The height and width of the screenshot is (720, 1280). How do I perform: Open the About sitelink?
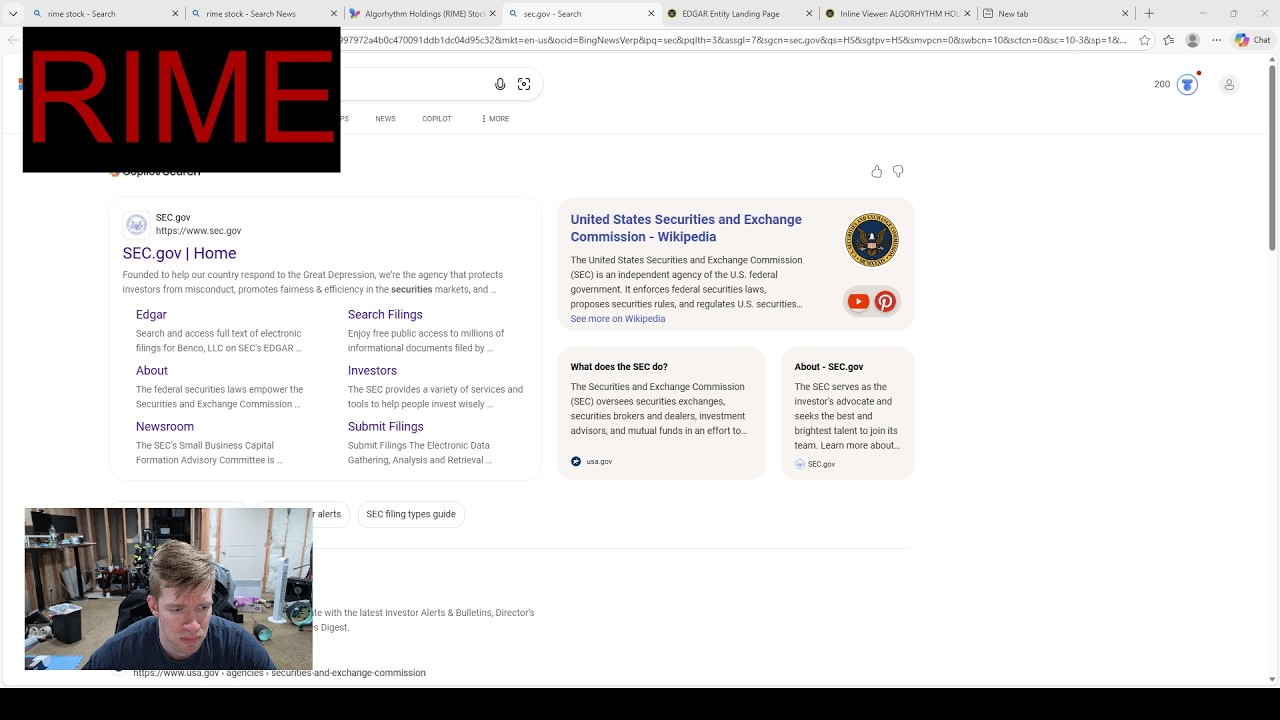[x=152, y=370]
